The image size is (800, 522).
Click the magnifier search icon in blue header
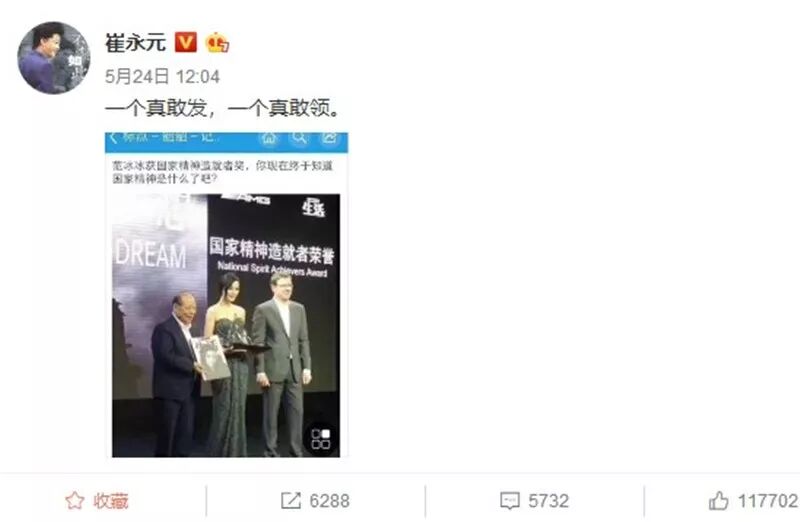[299, 138]
